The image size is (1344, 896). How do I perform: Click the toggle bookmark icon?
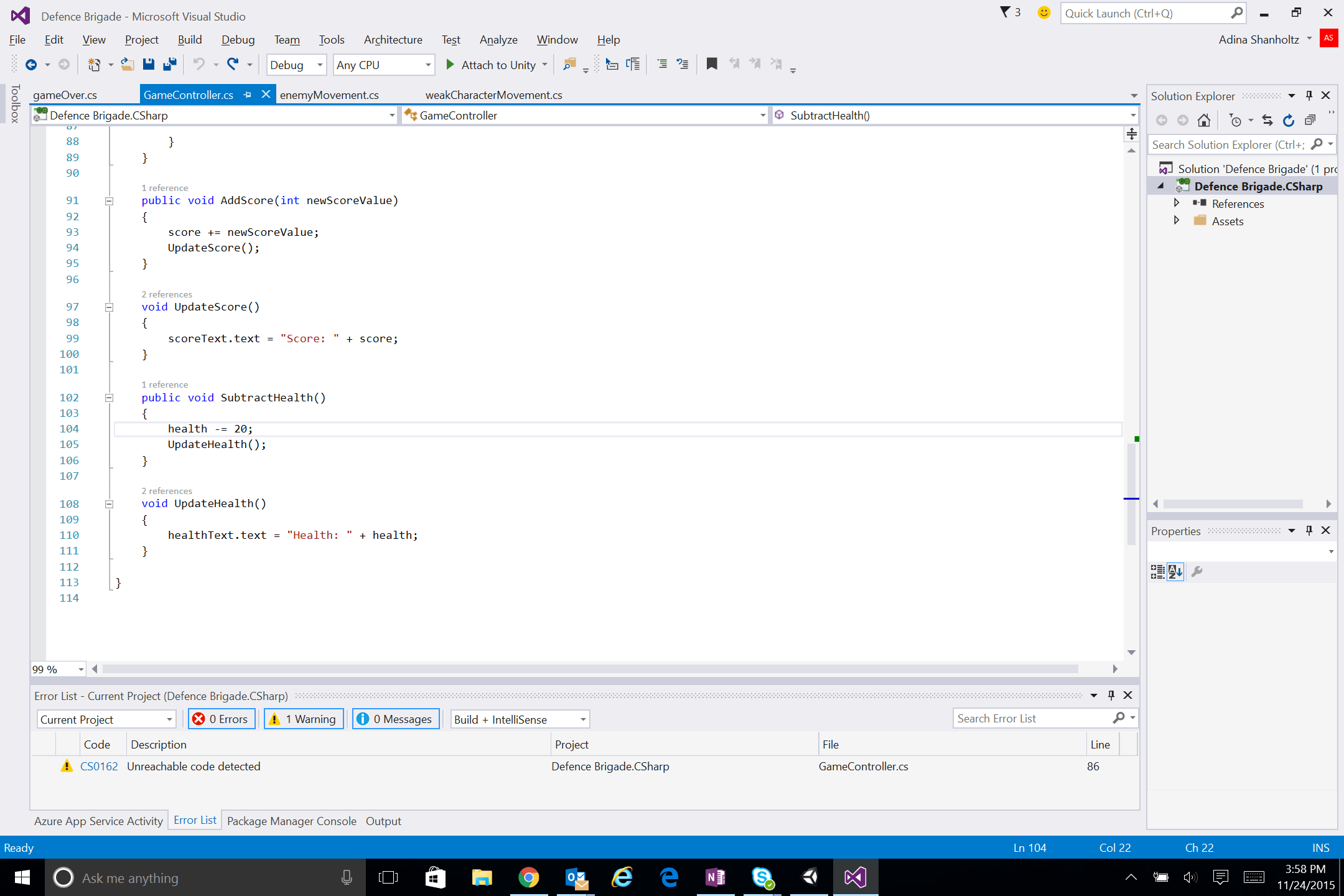pos(712,64)
